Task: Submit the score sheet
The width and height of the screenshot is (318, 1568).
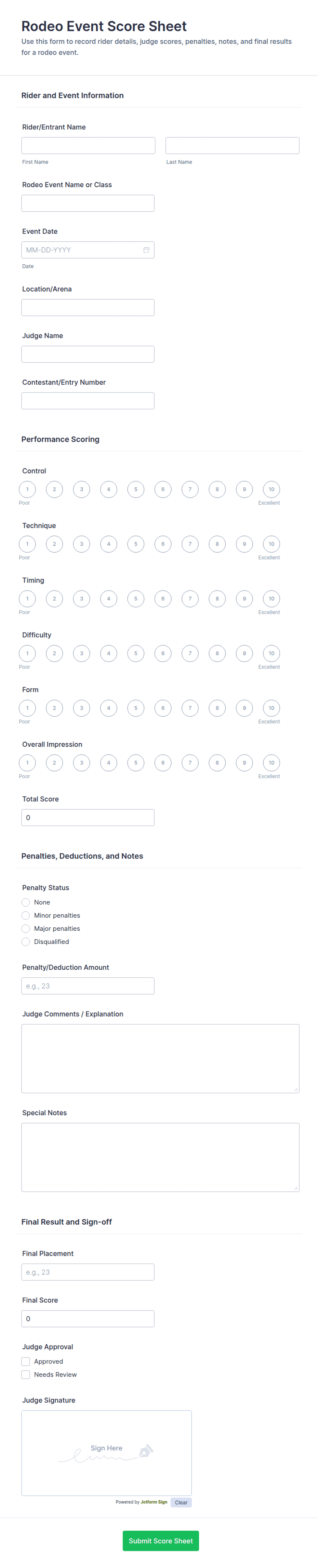Action: [x=161, y=1541]
